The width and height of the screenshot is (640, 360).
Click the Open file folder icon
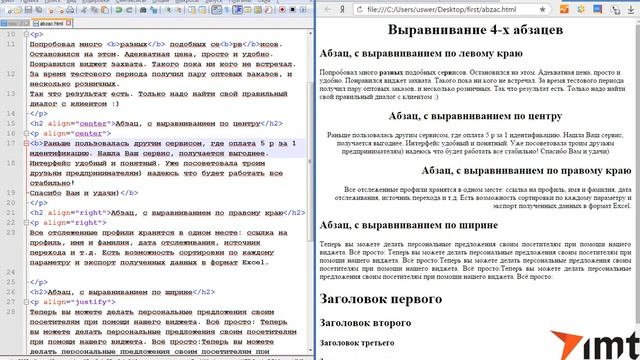point(18,9)
